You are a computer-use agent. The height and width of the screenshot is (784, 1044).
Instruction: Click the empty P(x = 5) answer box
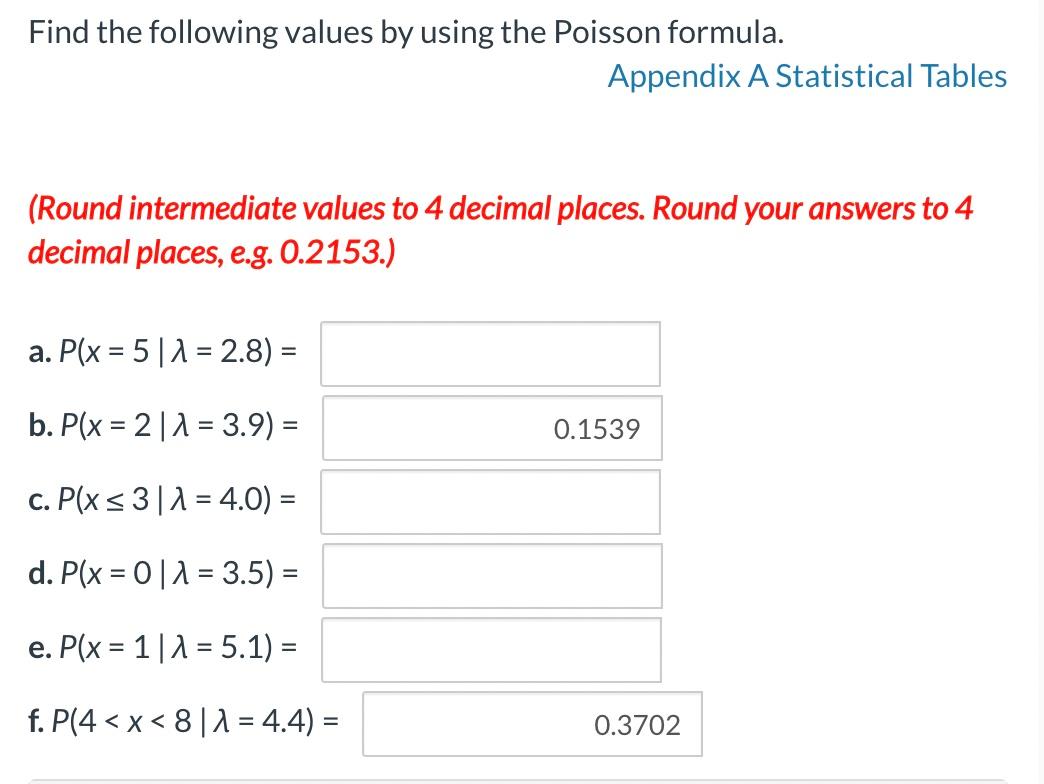click(x=490, y=353)
